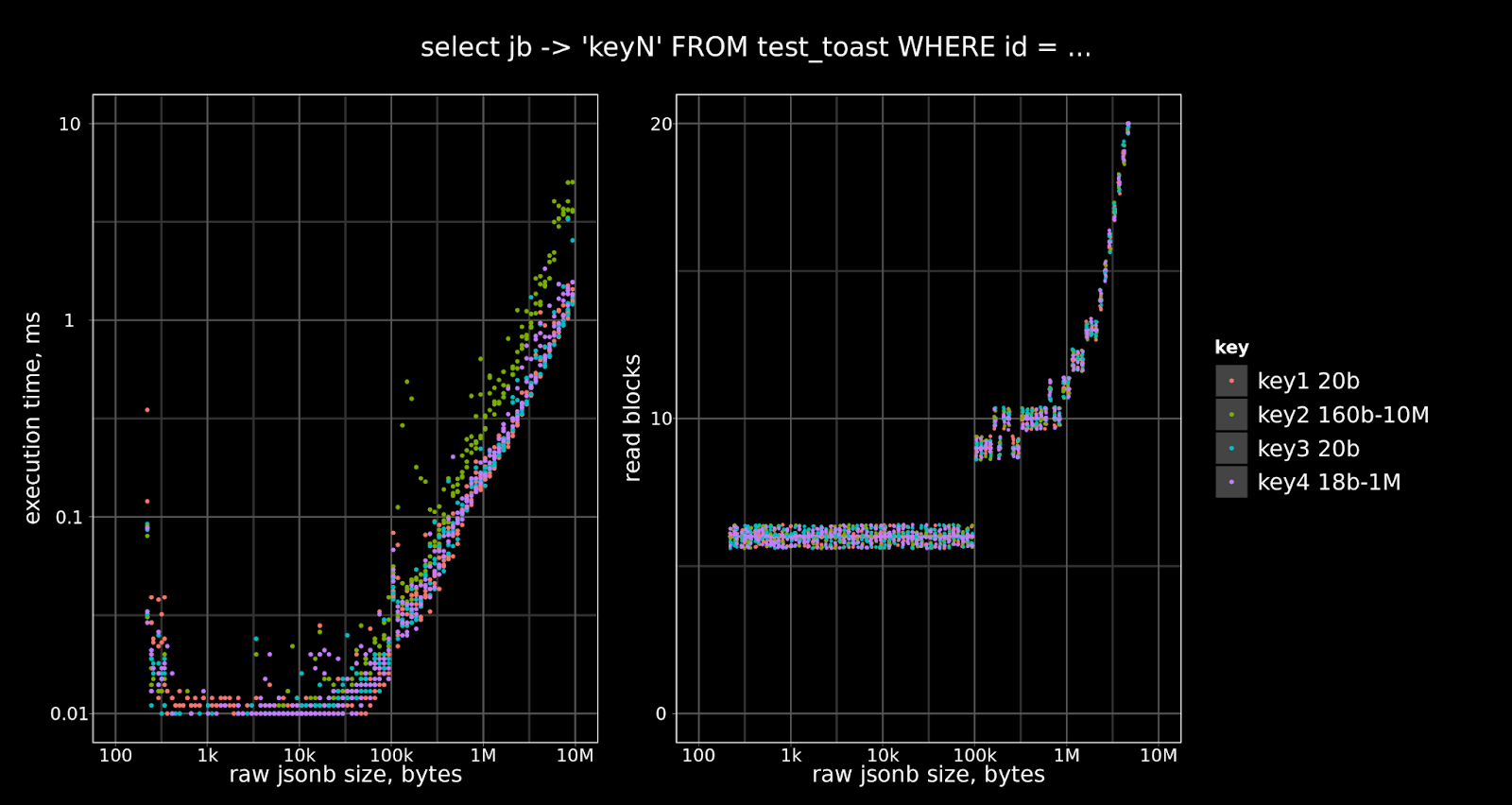1512x805 pixels.
Task: Click the '1M' x-axis tick of right chart
Action: [1066, 756]
